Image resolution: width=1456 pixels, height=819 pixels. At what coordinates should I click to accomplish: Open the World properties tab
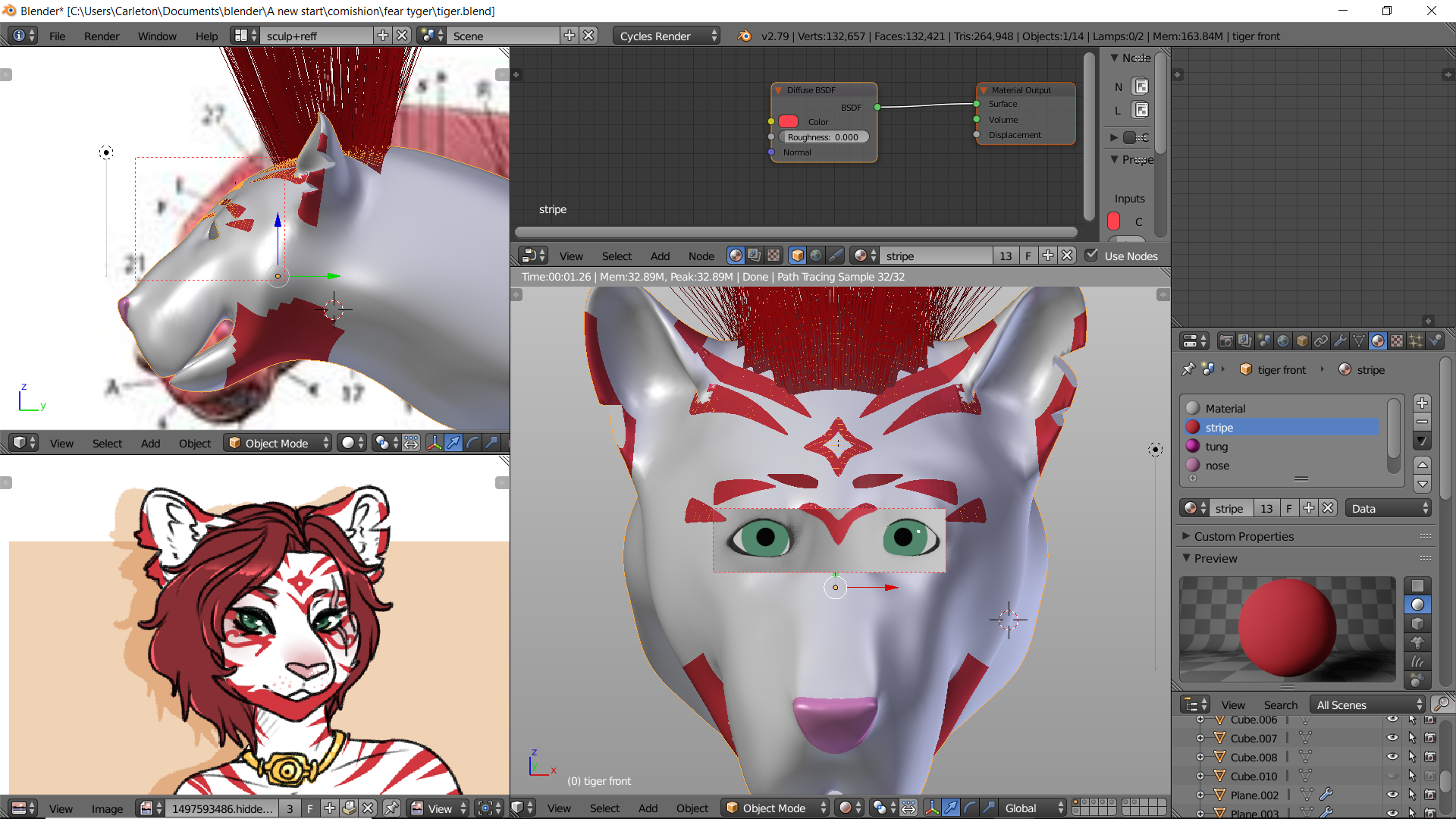point(1283,341)
